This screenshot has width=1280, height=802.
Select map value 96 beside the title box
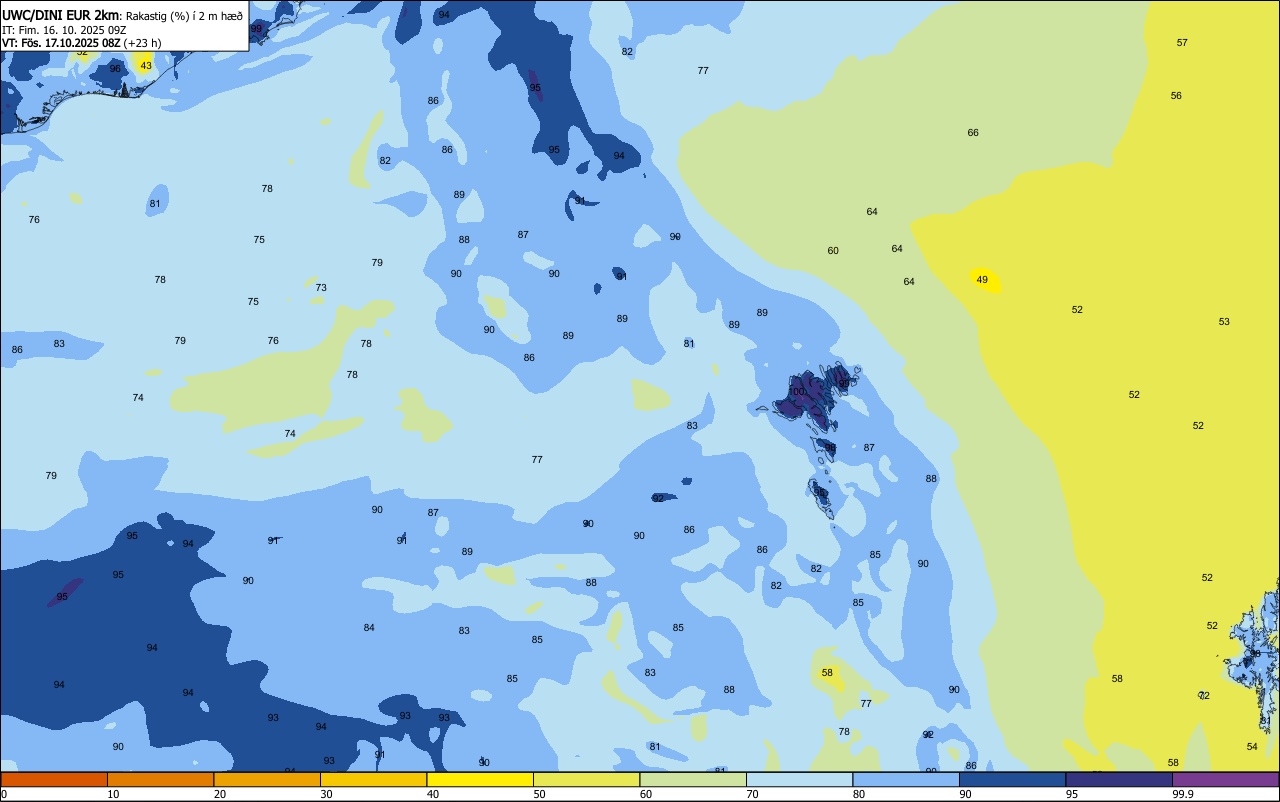pos(115,69)
